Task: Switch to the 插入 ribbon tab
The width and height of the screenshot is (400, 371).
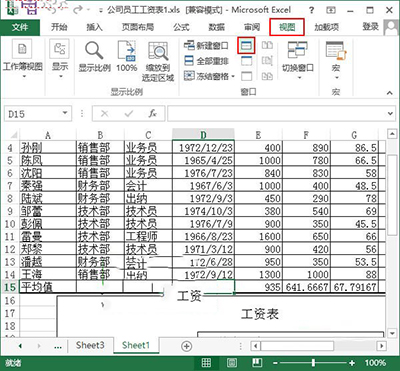Action: pyautogui.click(x=94, y=27)
